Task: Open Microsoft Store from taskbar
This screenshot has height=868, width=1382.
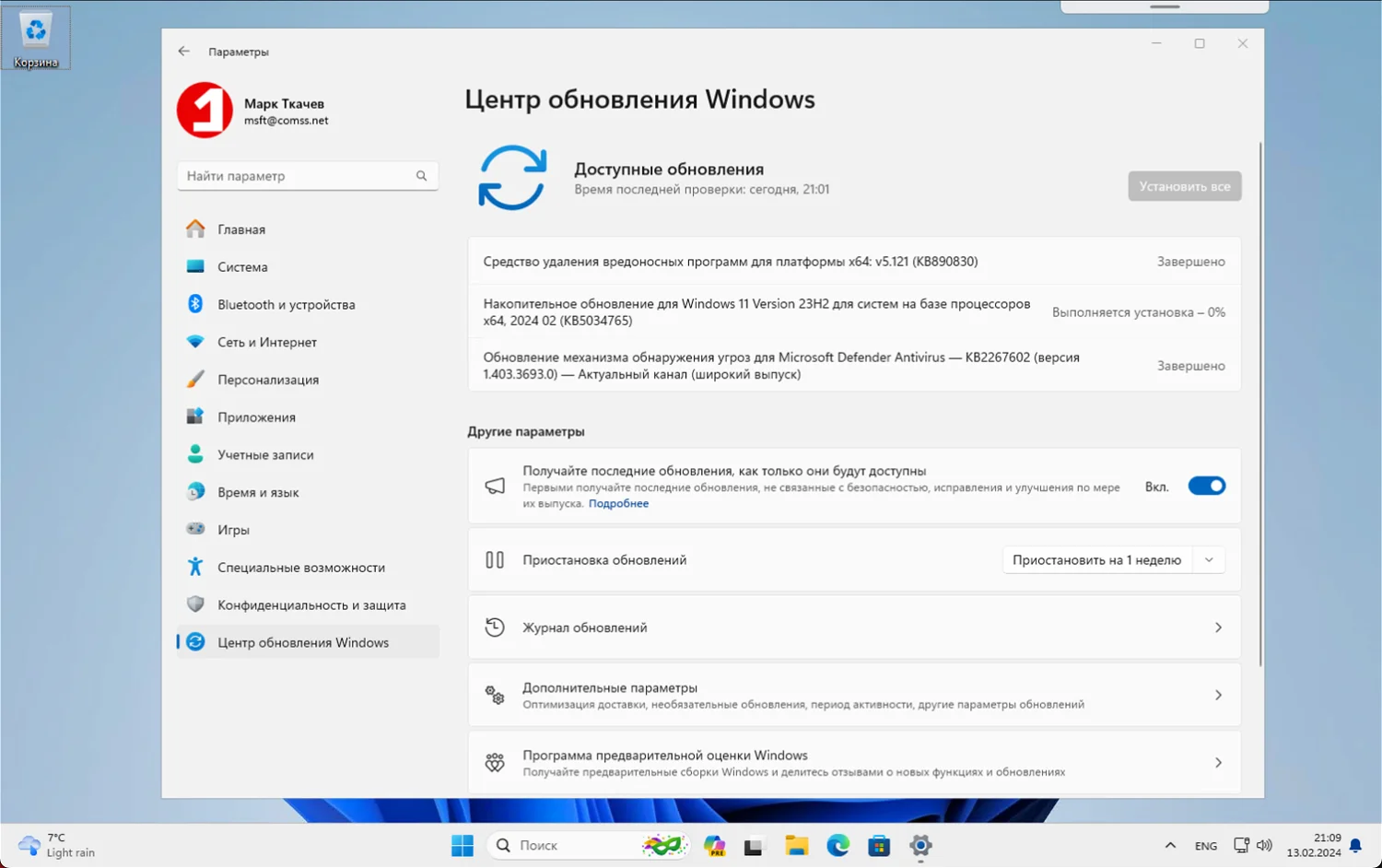Action: tap(879, 845)
